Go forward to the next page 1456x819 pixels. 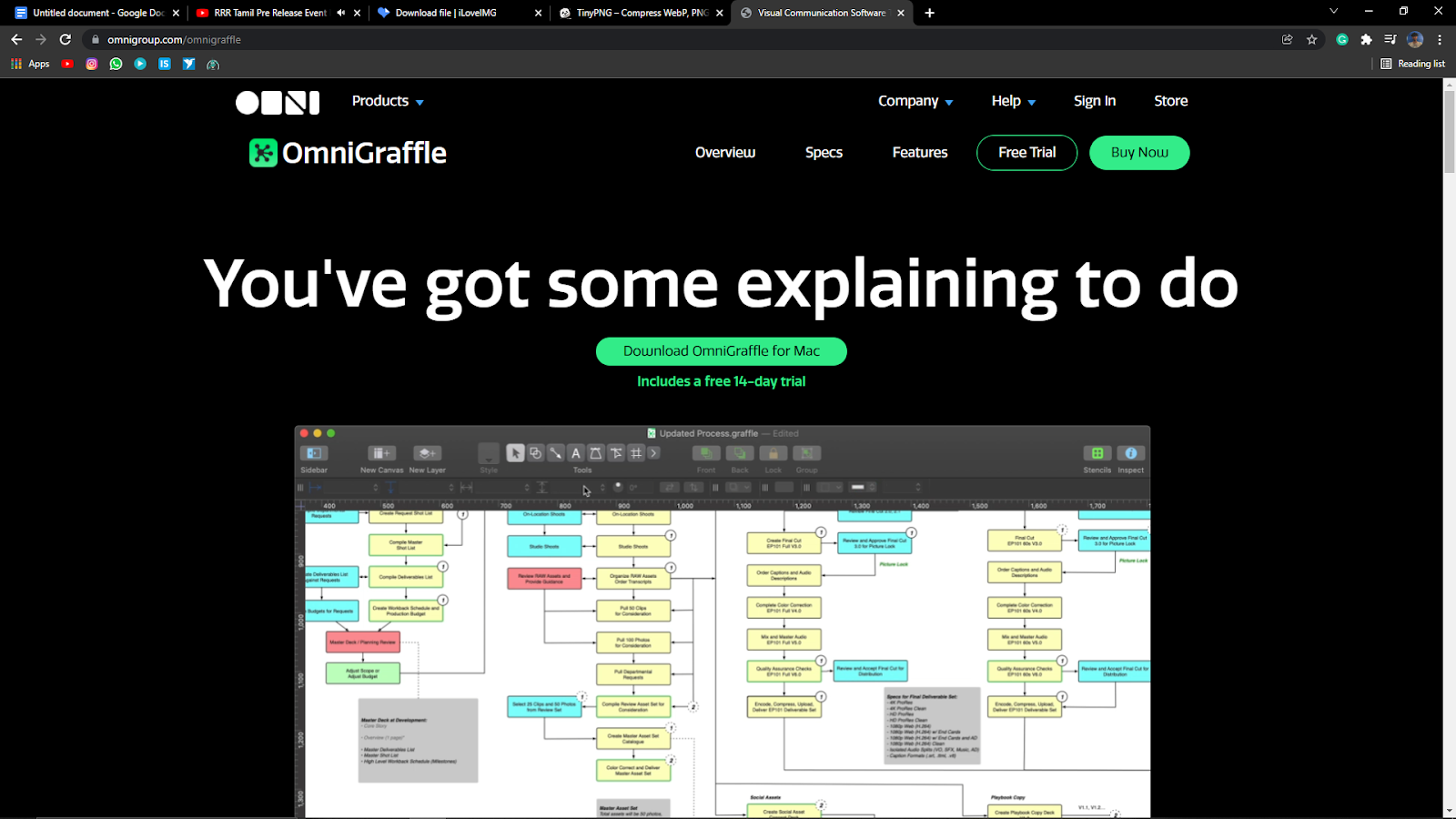tap(41, 39)
